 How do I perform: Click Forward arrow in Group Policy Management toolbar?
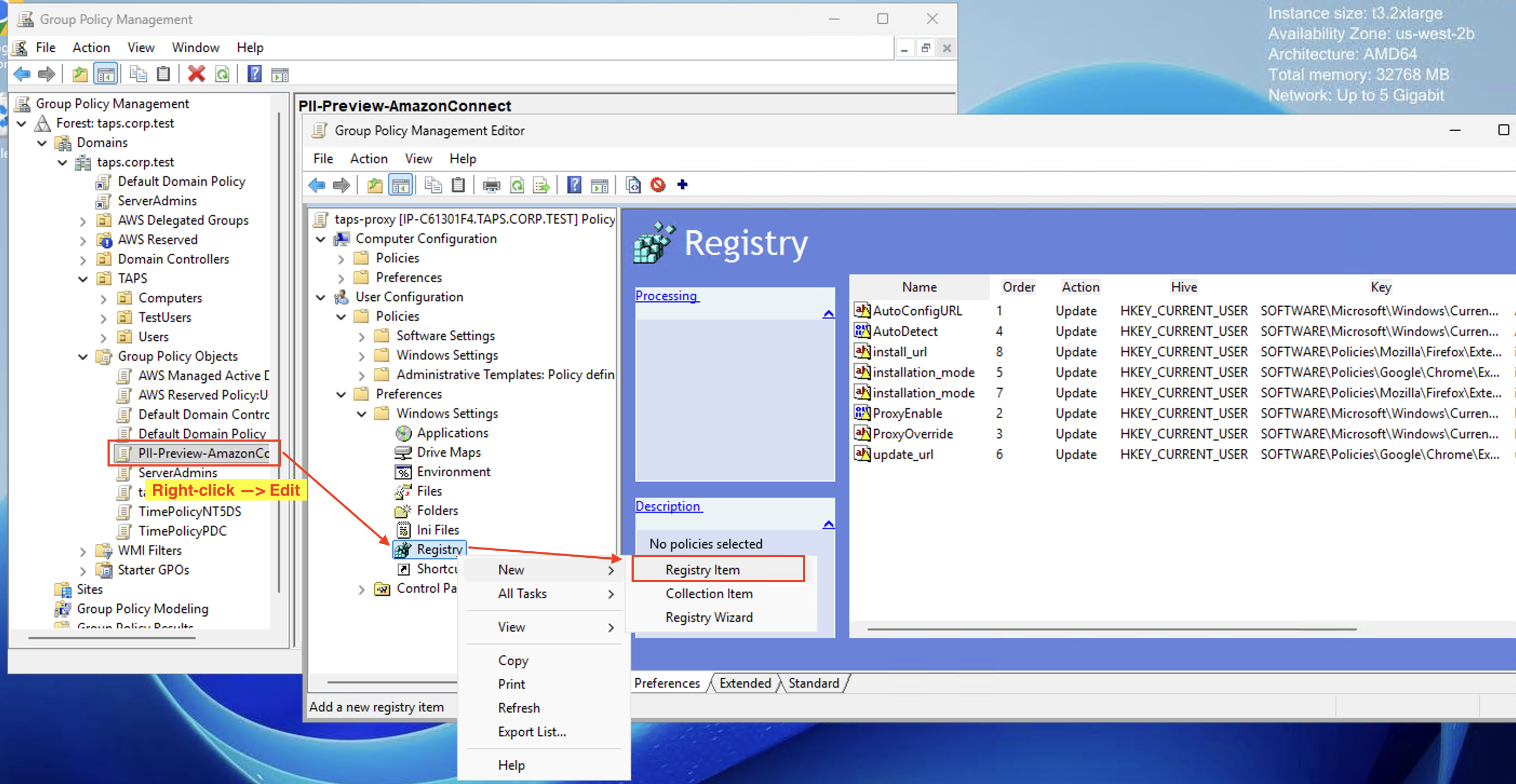pos(46,74)
